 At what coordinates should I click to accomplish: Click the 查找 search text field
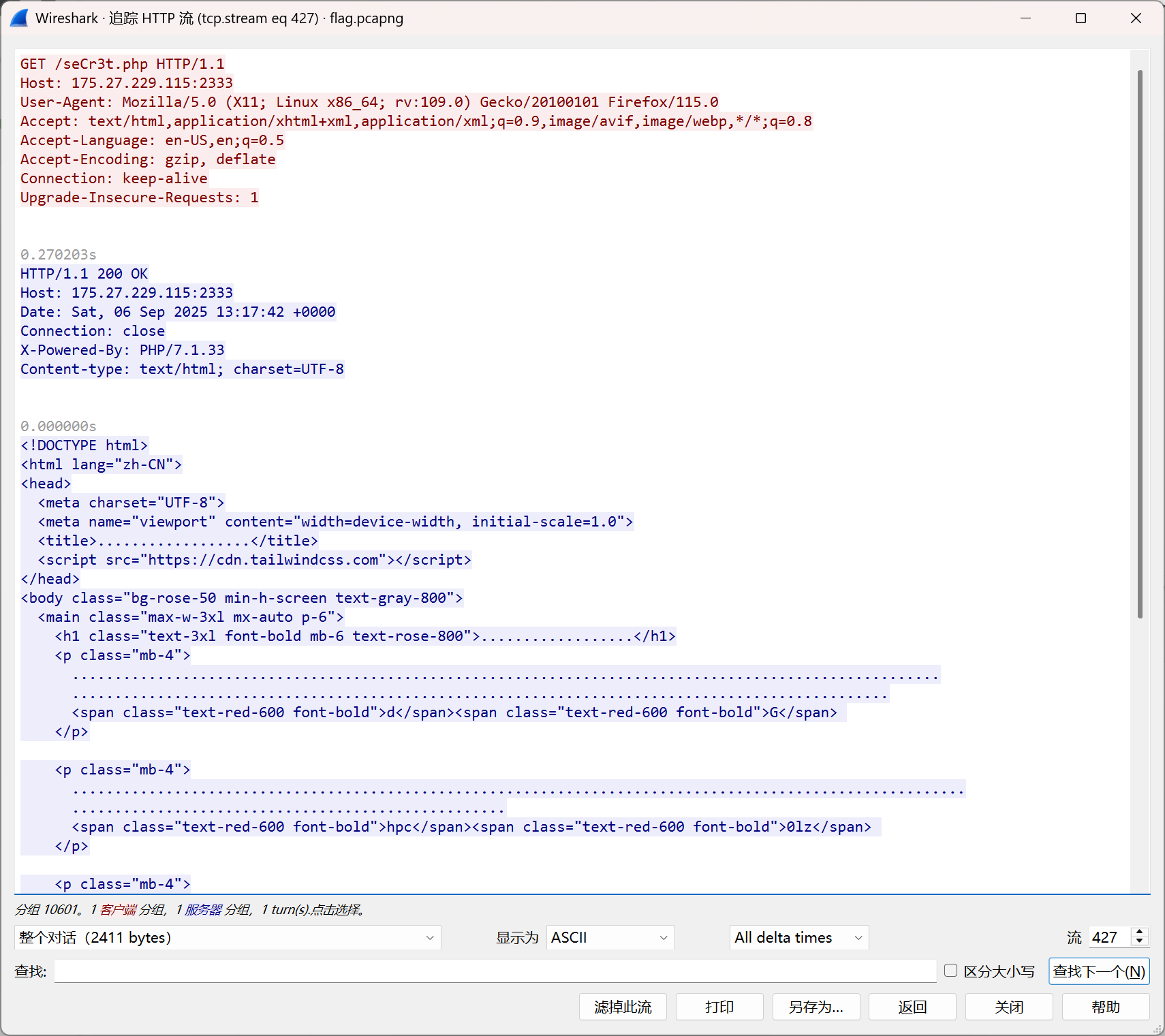[x=495, y=971]
